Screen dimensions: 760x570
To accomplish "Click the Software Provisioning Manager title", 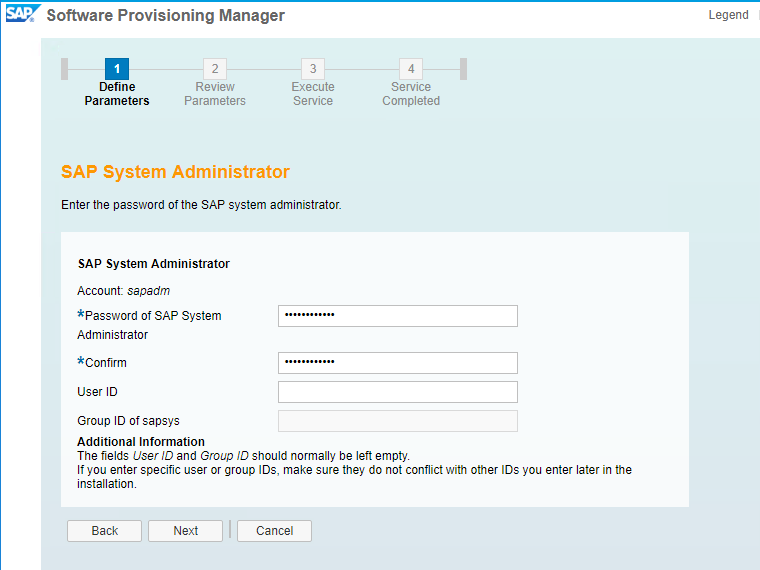I will 166,16.
